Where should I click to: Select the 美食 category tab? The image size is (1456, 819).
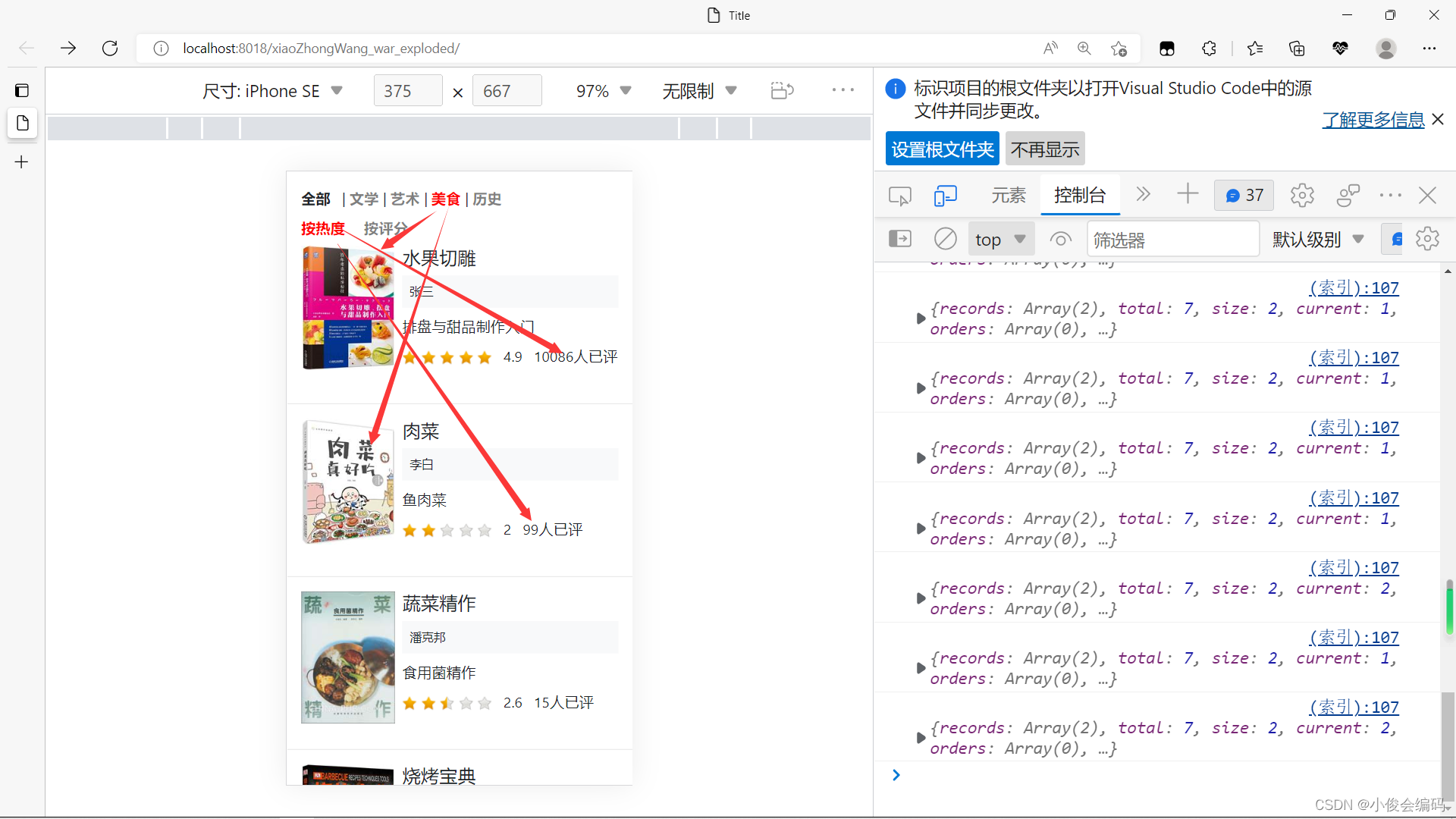point(445,199)
